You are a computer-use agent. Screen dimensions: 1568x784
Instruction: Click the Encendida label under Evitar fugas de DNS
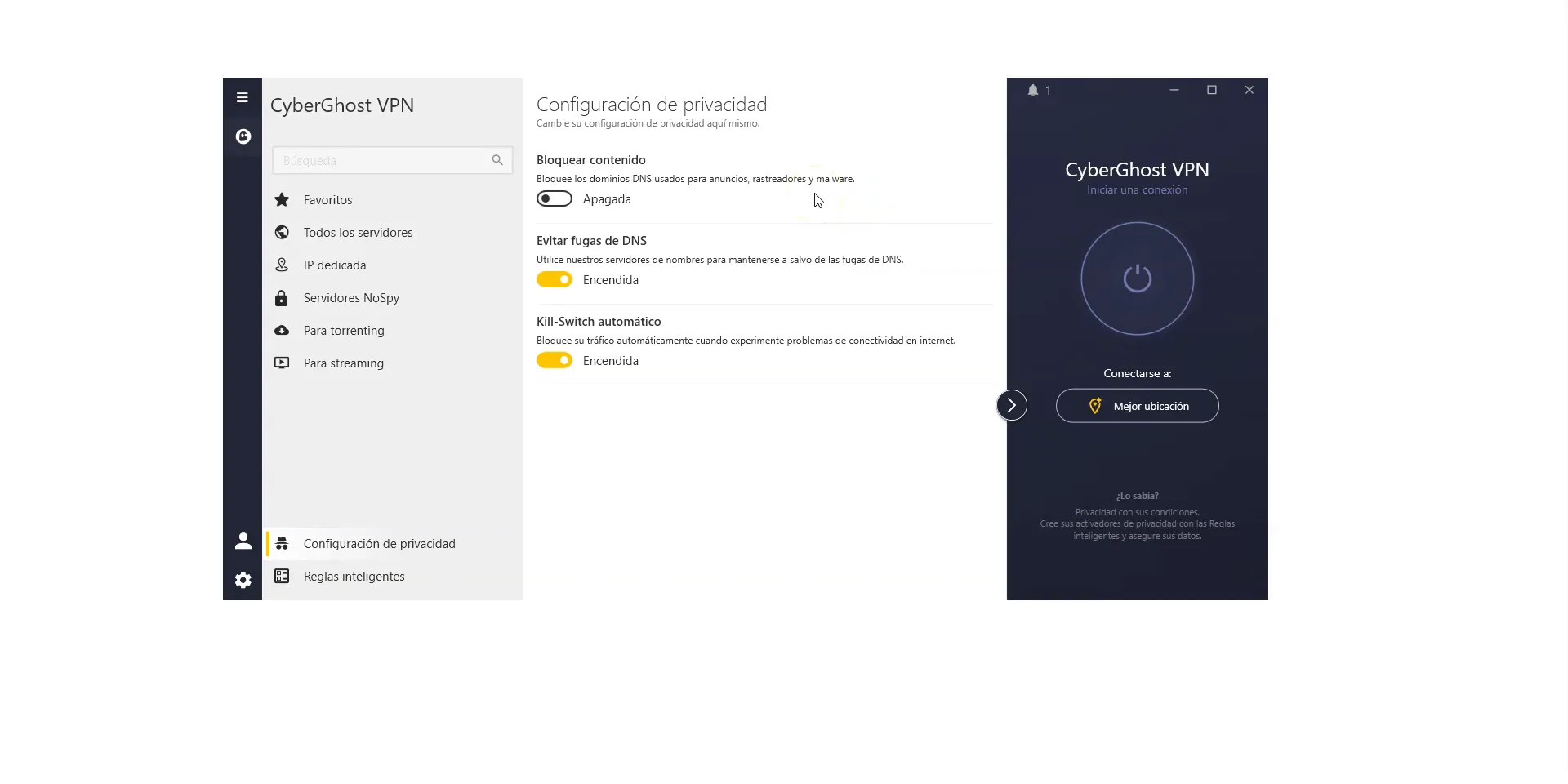coord(611,280)
